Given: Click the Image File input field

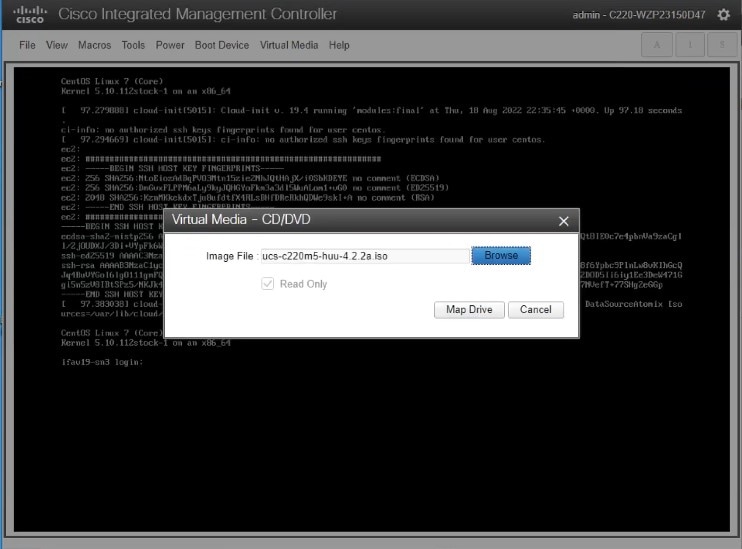Looking at the screenshot, I should (x=365, y=256).
